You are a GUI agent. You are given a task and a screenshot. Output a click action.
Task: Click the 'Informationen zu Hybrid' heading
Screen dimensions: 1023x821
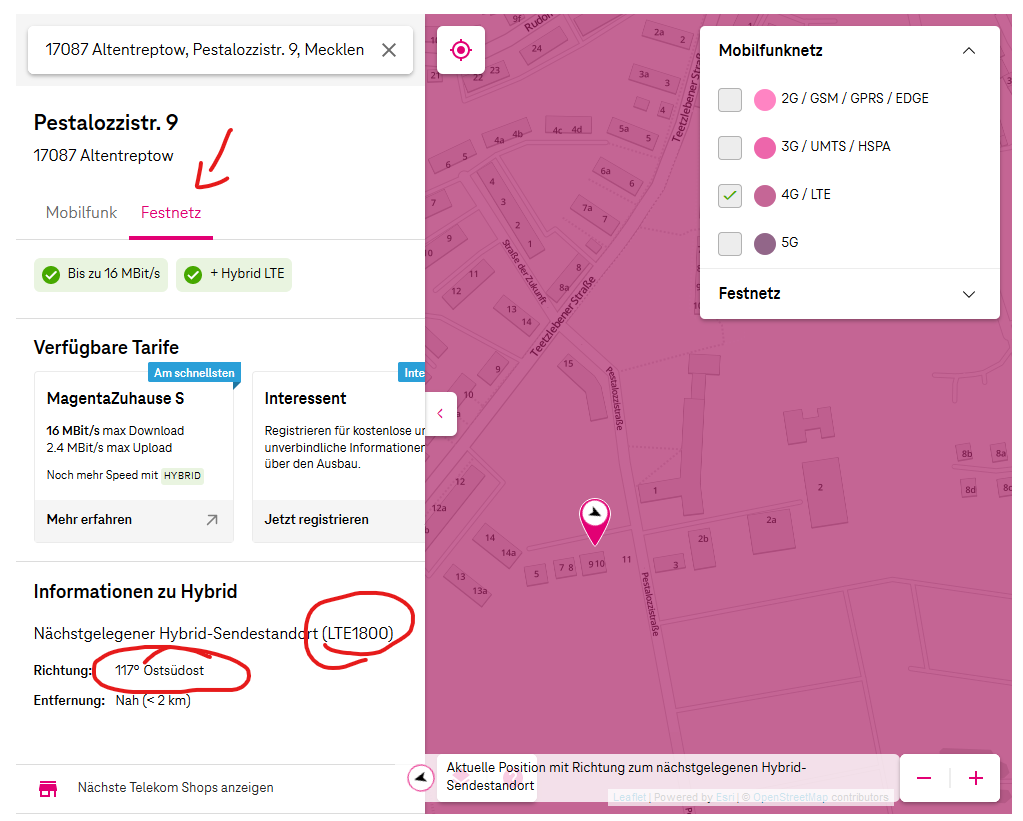tap(135, 591)
